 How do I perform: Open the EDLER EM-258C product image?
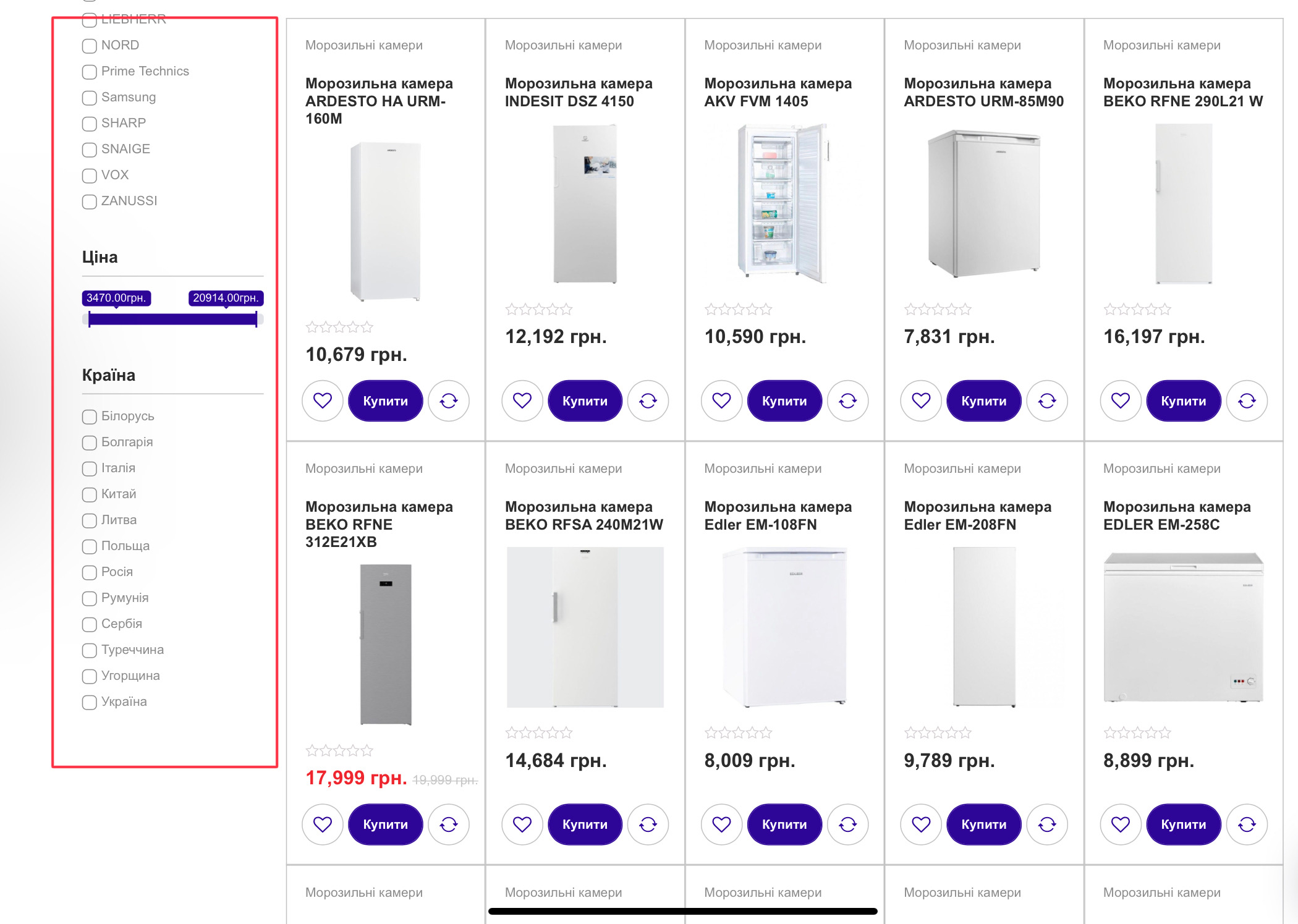(1183, 627)
